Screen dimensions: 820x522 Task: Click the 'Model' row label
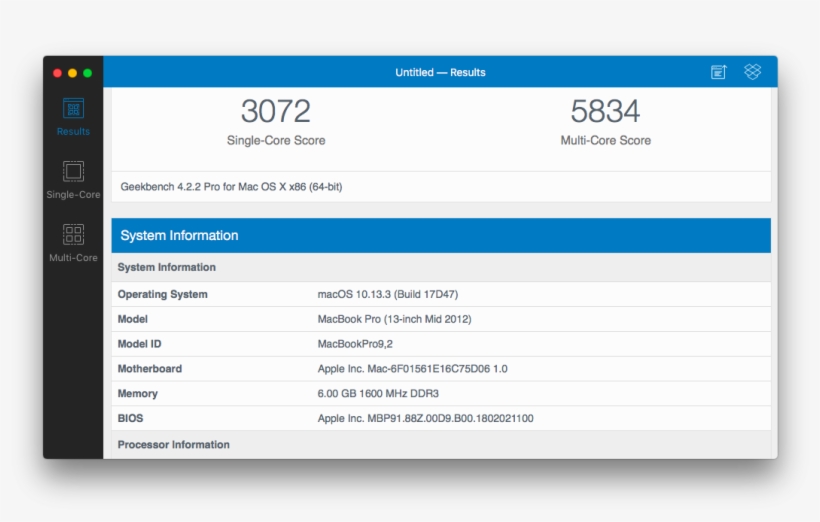(133, 319)
